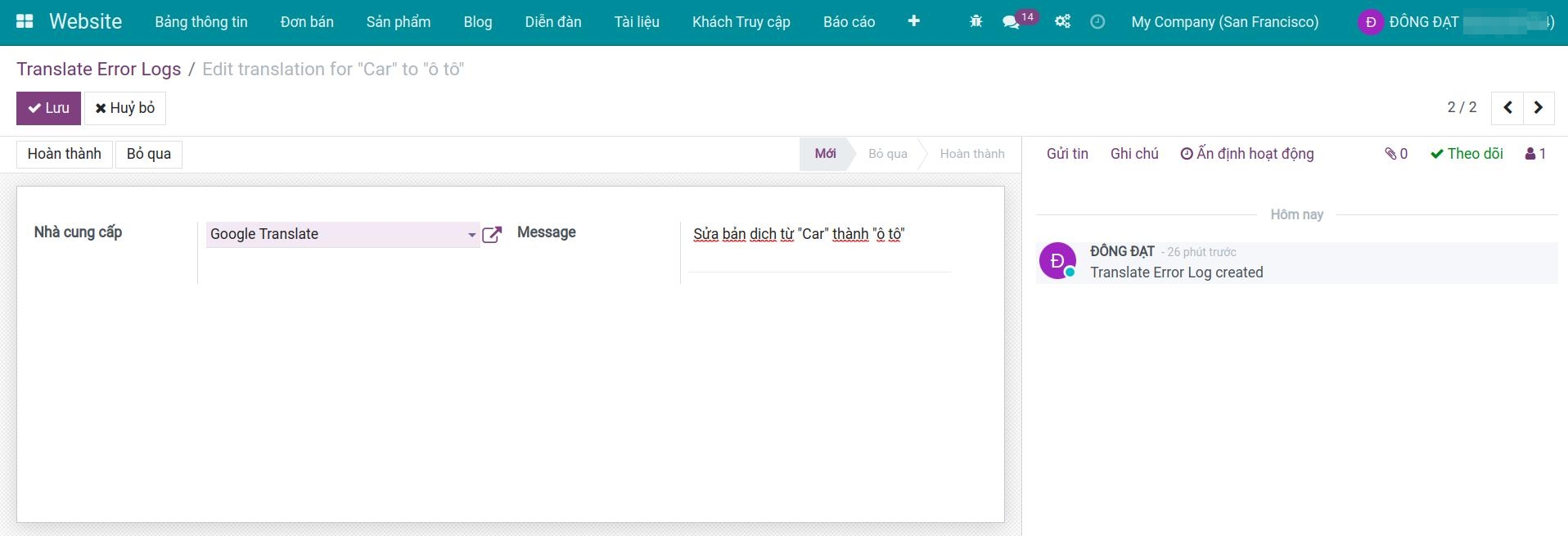Image resolution: width=1568 pixels, height=536 pixels.
Task: Open attachments paperclip counter
Action: pyautogui.click(x=1395, y=154)
